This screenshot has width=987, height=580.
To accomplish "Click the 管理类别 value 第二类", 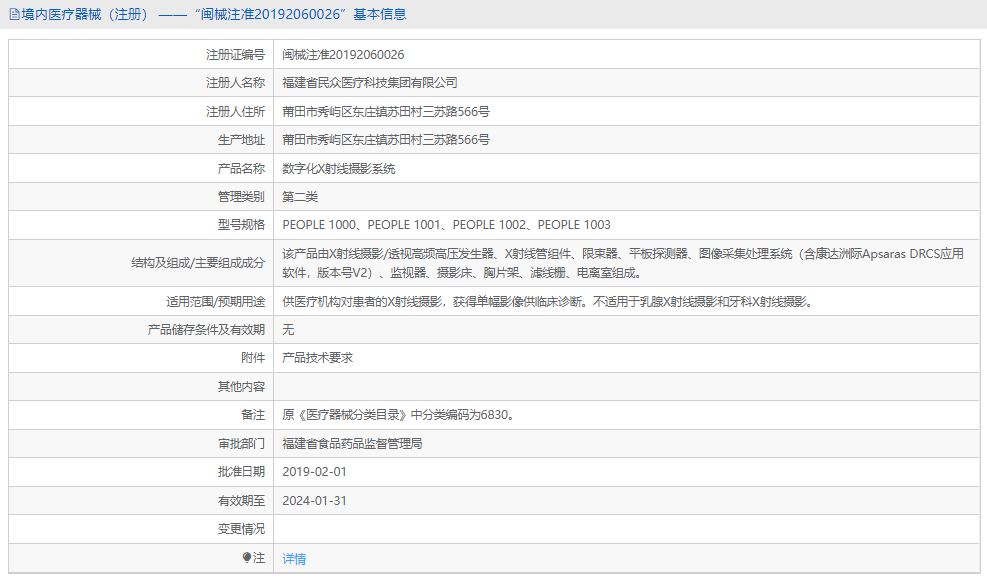I will [298, 196].
